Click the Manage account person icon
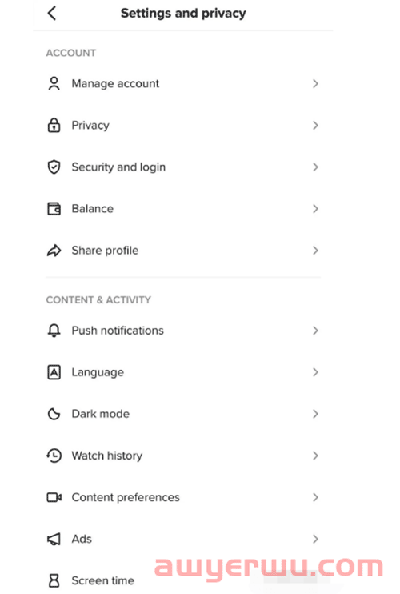Viewport: 400px width, 594px height. tap(54, 83)
